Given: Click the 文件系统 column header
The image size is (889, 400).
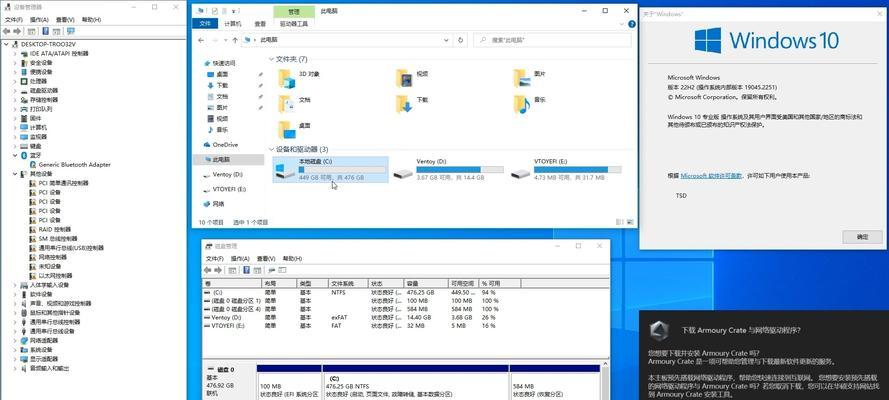Looking at the screenshot, I should click(348, 283).
